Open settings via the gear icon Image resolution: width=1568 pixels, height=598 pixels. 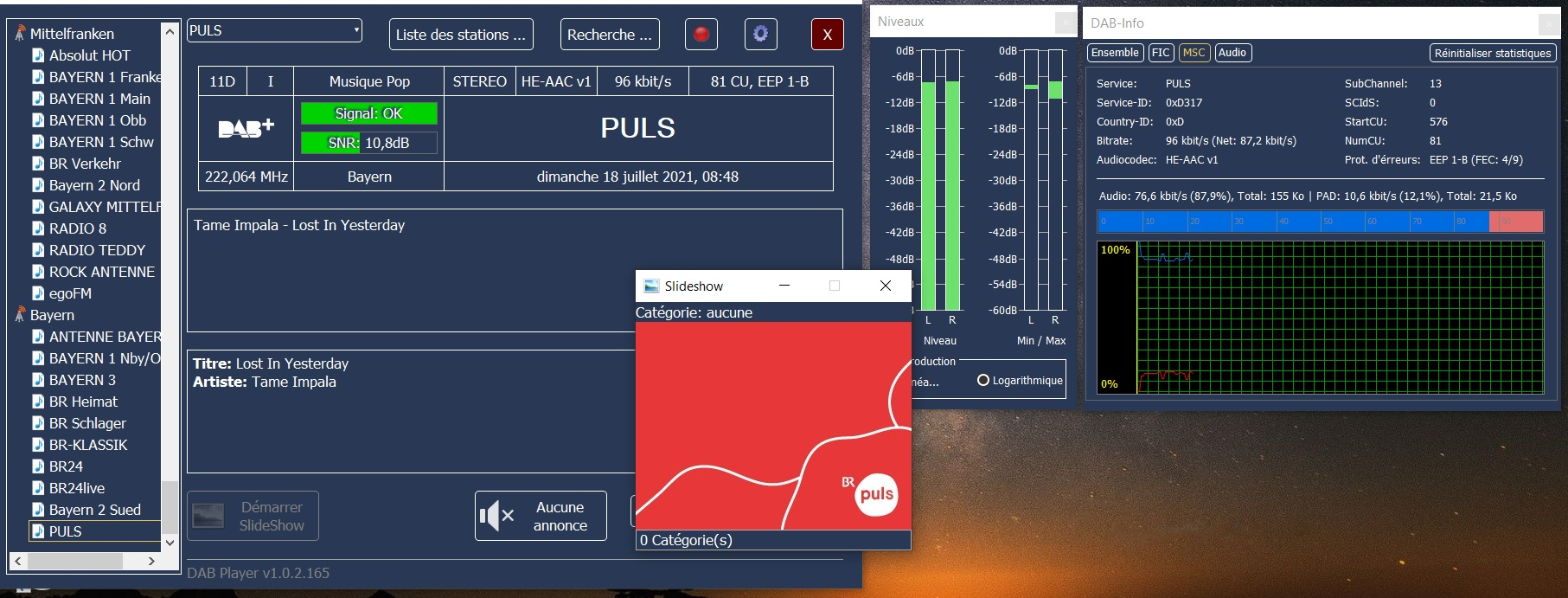click(760, 35)
